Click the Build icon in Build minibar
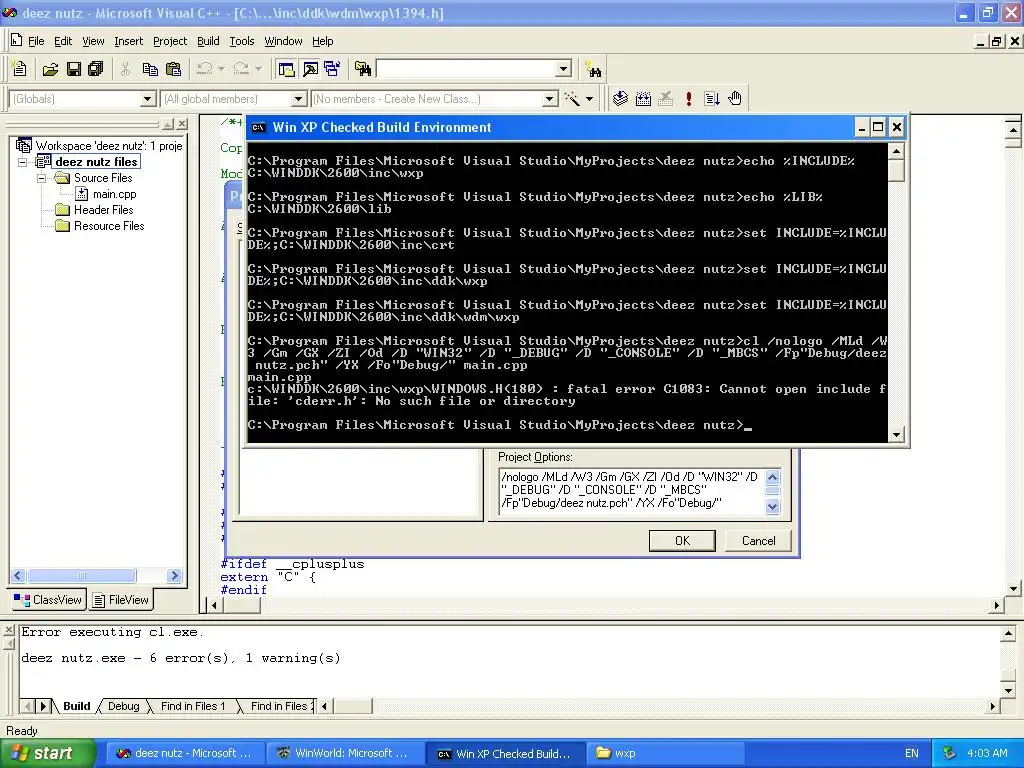This screenshot has width=1024, height=768. 643,99
